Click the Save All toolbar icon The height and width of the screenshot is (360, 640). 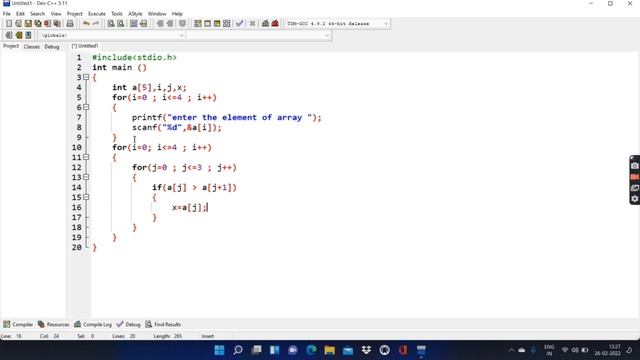pyautogui.click(x=38, y=24)
